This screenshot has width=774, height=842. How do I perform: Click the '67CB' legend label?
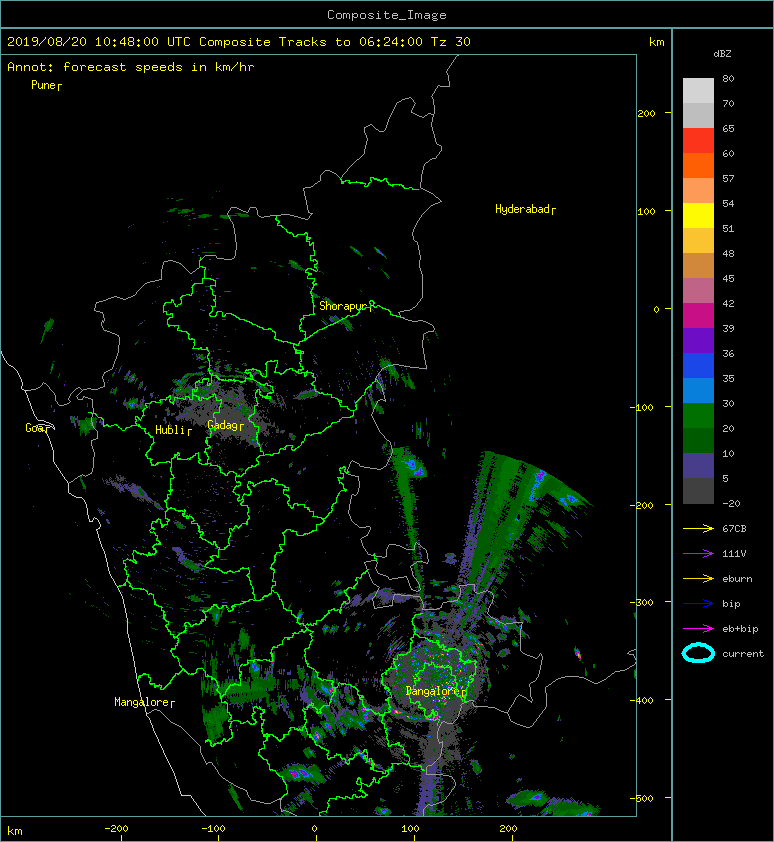(x=734, y=529)
